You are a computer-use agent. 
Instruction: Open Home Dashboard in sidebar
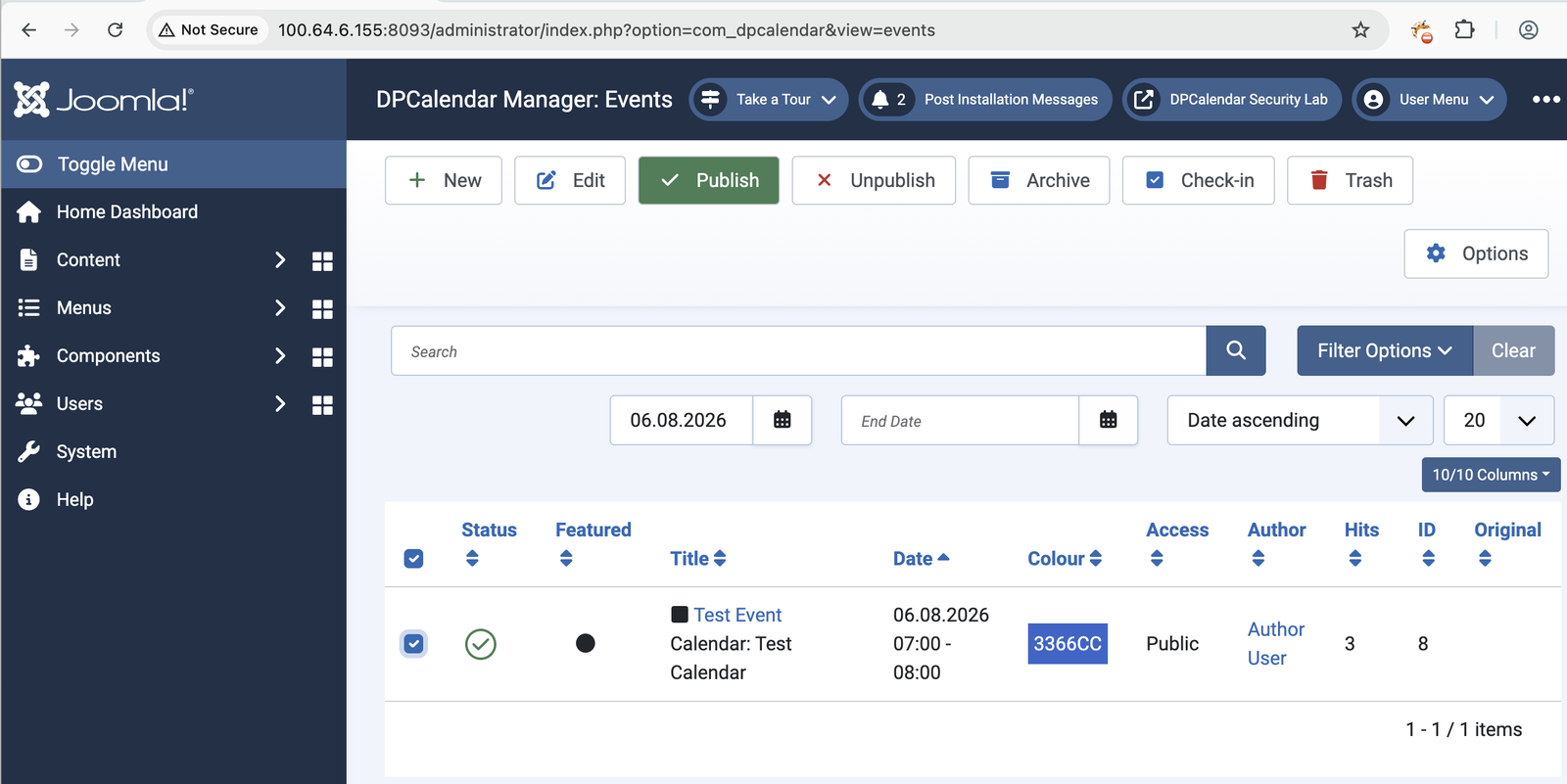pyautogui.click(x=127, y=211)
